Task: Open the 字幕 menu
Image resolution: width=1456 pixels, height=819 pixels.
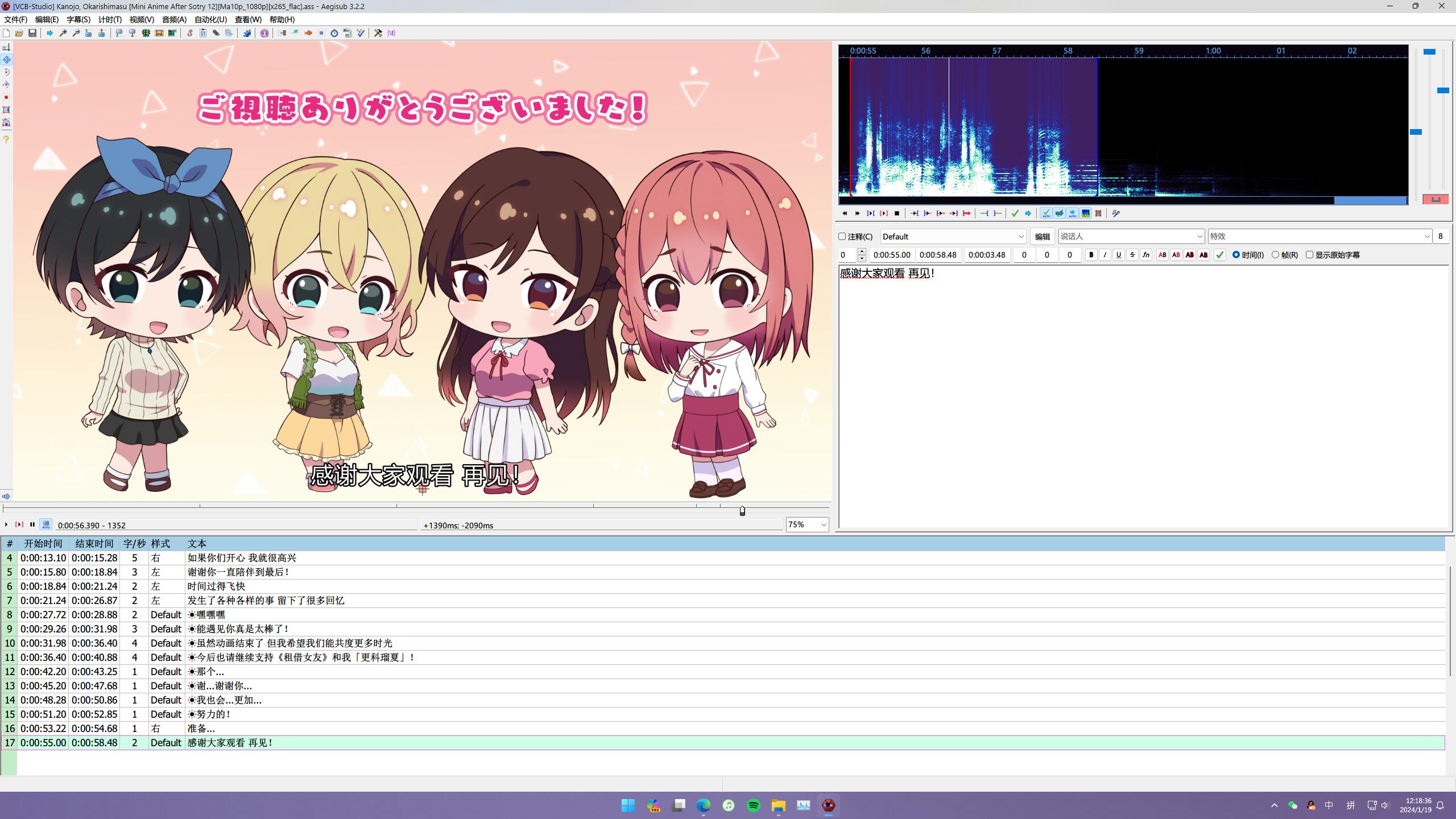Action: pos(78,19)
